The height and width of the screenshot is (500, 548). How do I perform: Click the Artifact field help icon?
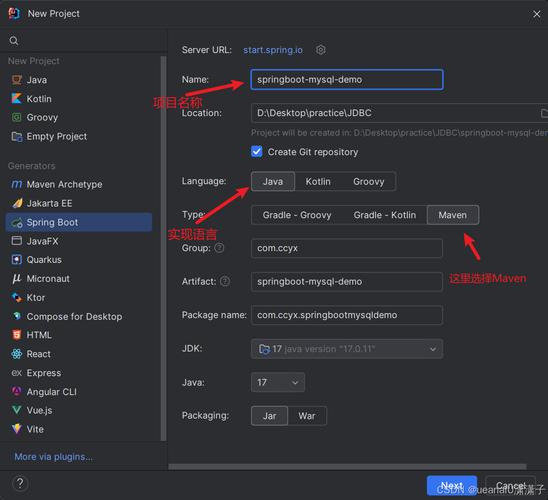pyautogui.click(x=225, y=281)
